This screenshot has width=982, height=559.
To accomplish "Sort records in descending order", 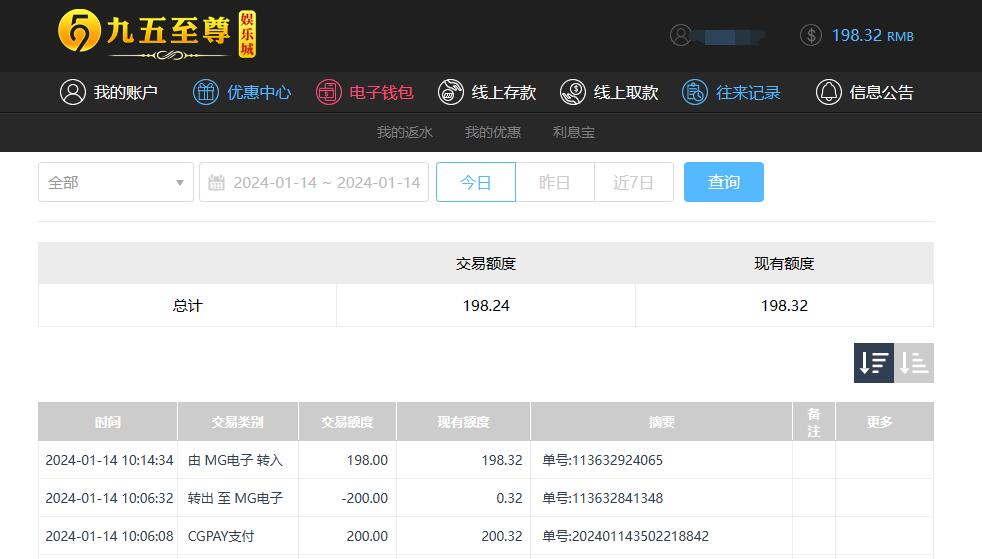I will 874,363.
